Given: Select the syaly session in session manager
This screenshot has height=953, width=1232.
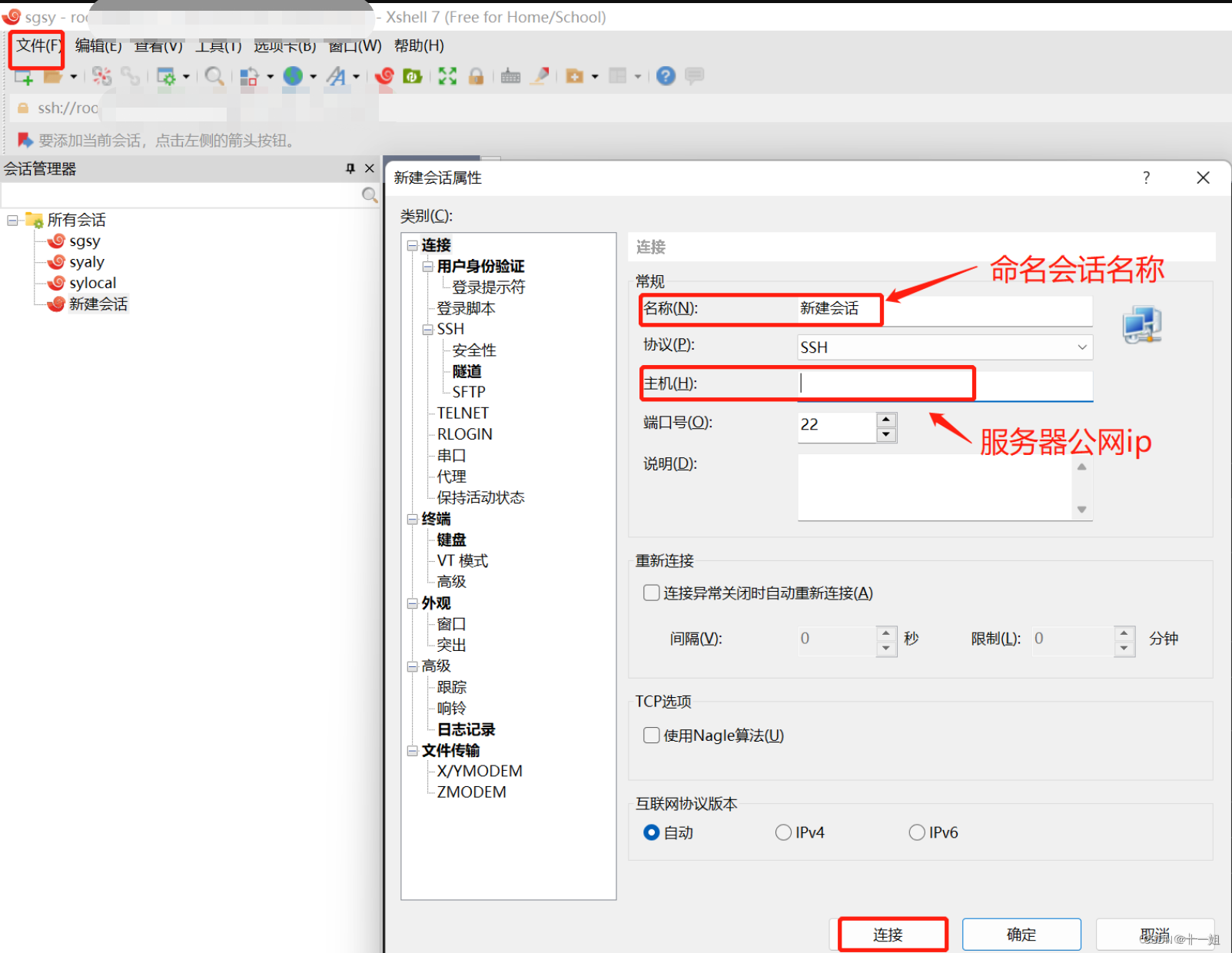Looking at the screenshot, I should [x=86, y=262].
